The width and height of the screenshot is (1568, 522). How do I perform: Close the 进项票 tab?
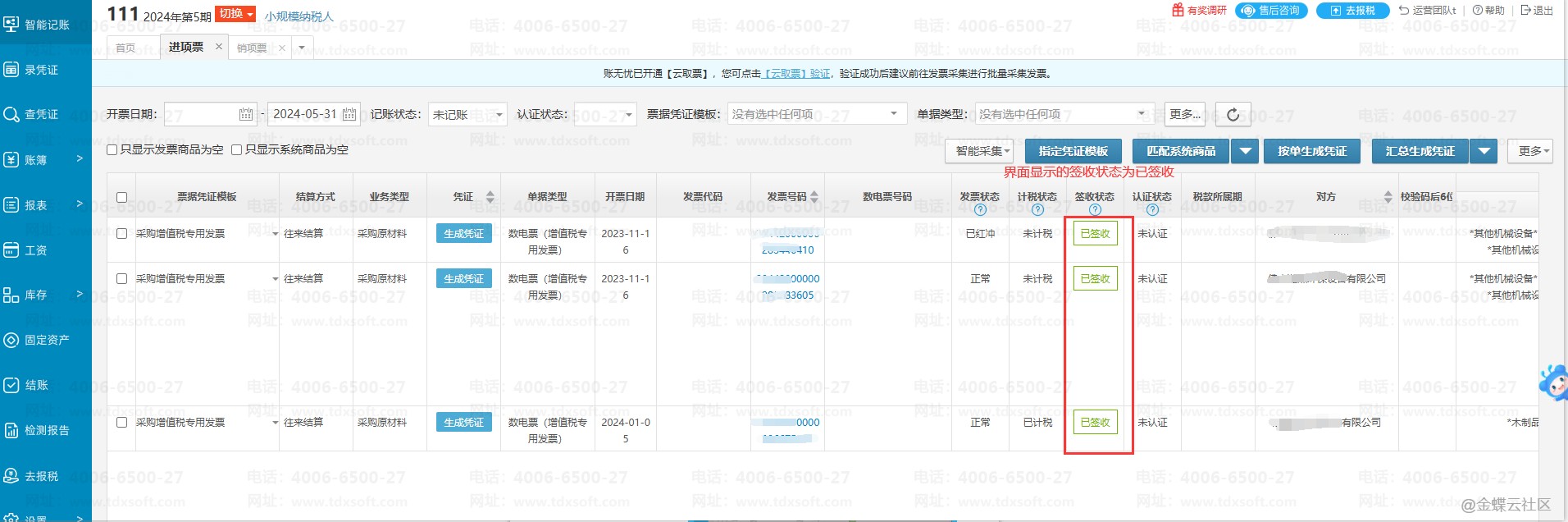218,47
